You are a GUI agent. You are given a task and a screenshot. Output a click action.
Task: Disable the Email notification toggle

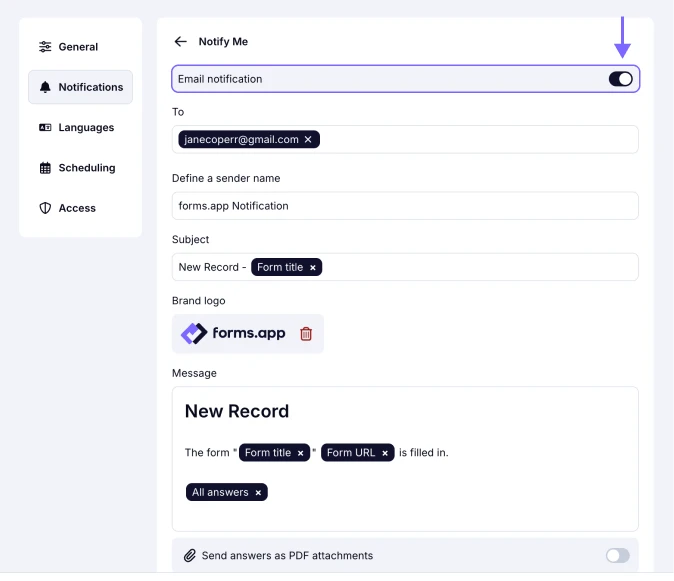click(x=620, y=79)
